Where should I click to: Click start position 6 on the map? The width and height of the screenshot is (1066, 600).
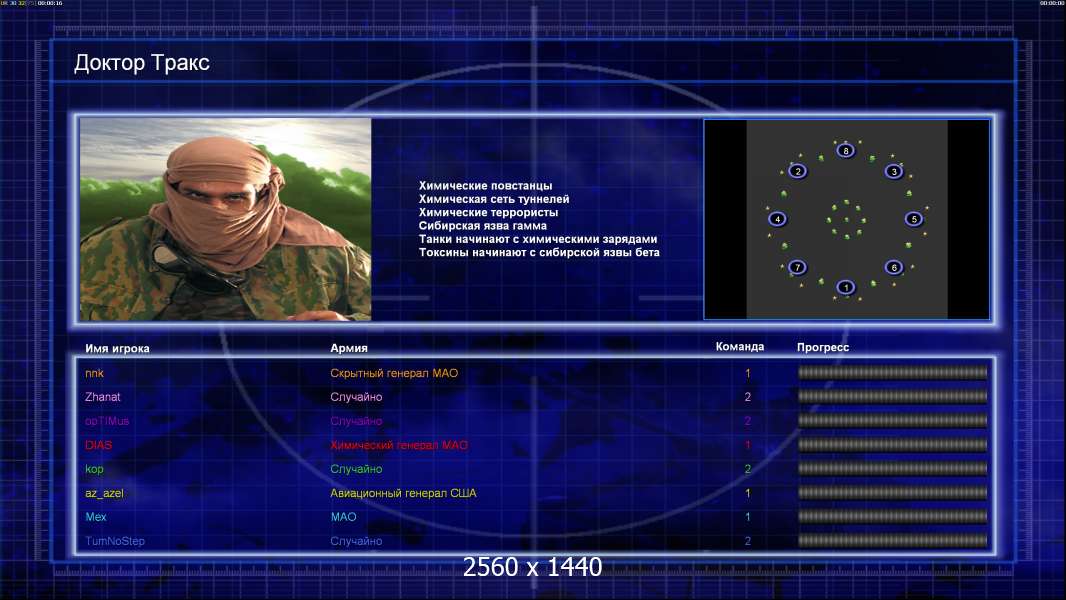894,267
